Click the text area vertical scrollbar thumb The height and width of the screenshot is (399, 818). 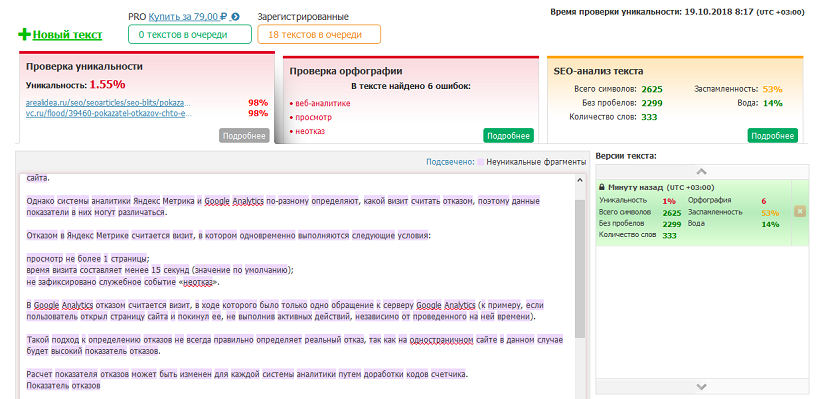[x=580, y=269]
